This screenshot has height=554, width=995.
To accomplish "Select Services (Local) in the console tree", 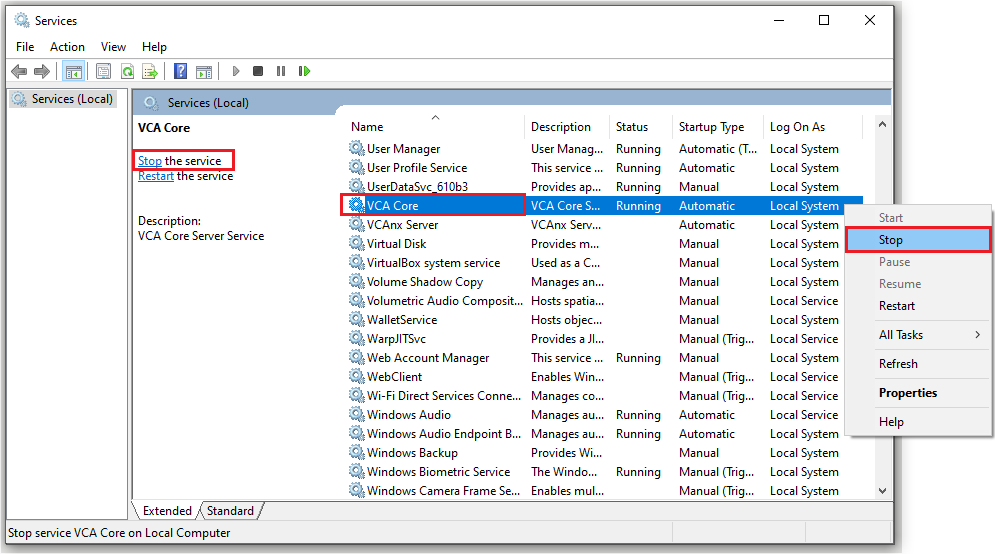I will point(72,99).
